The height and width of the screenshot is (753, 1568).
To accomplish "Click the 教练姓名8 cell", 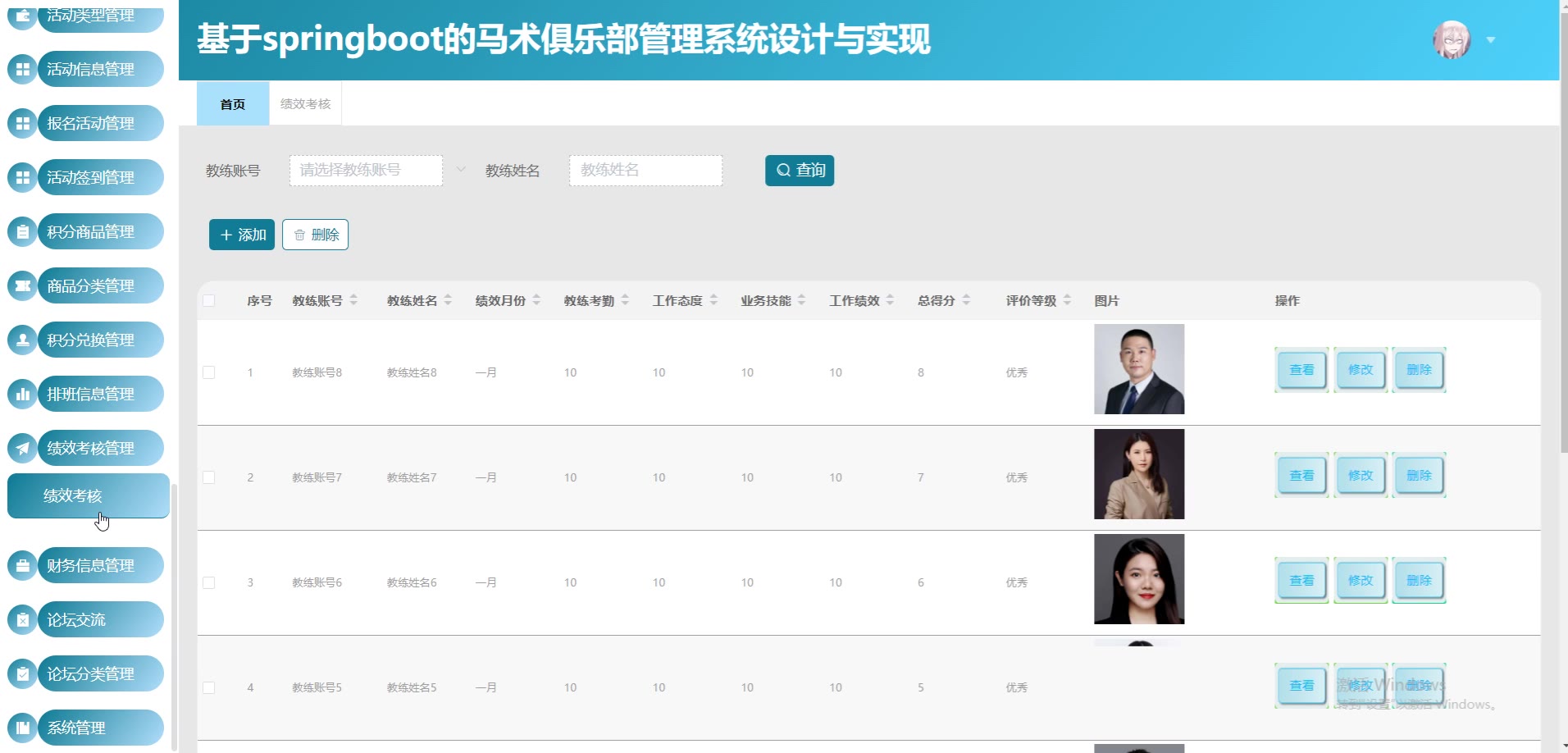I will point(412,372).
